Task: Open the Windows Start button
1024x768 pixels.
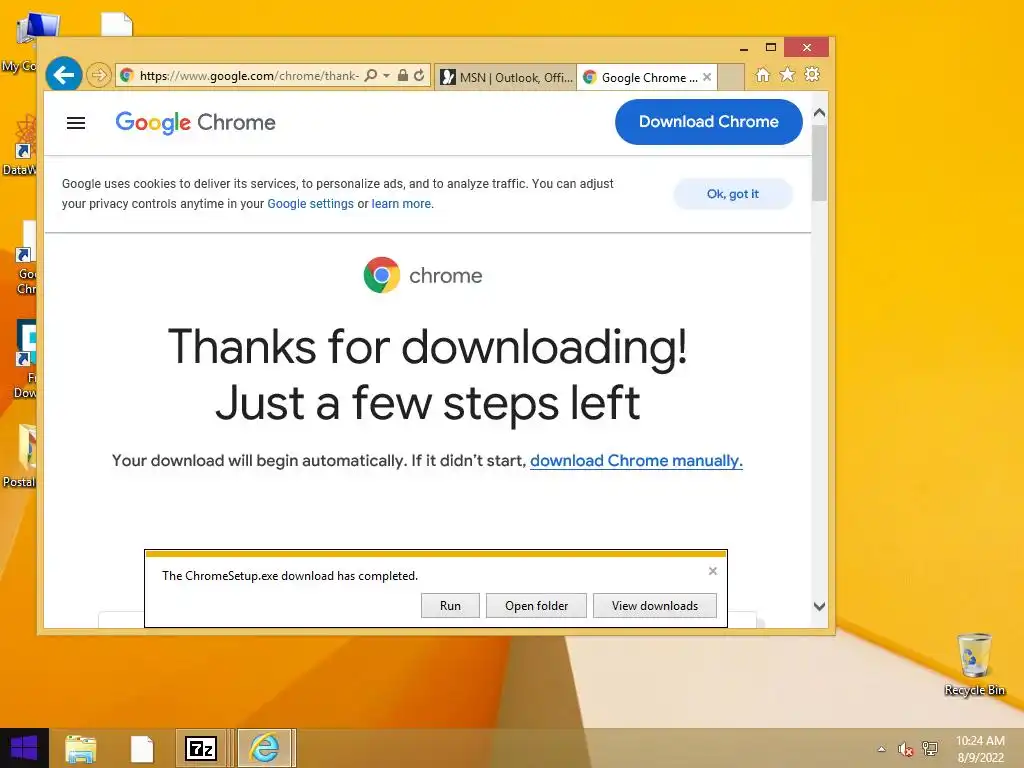Action: (24, 748)
